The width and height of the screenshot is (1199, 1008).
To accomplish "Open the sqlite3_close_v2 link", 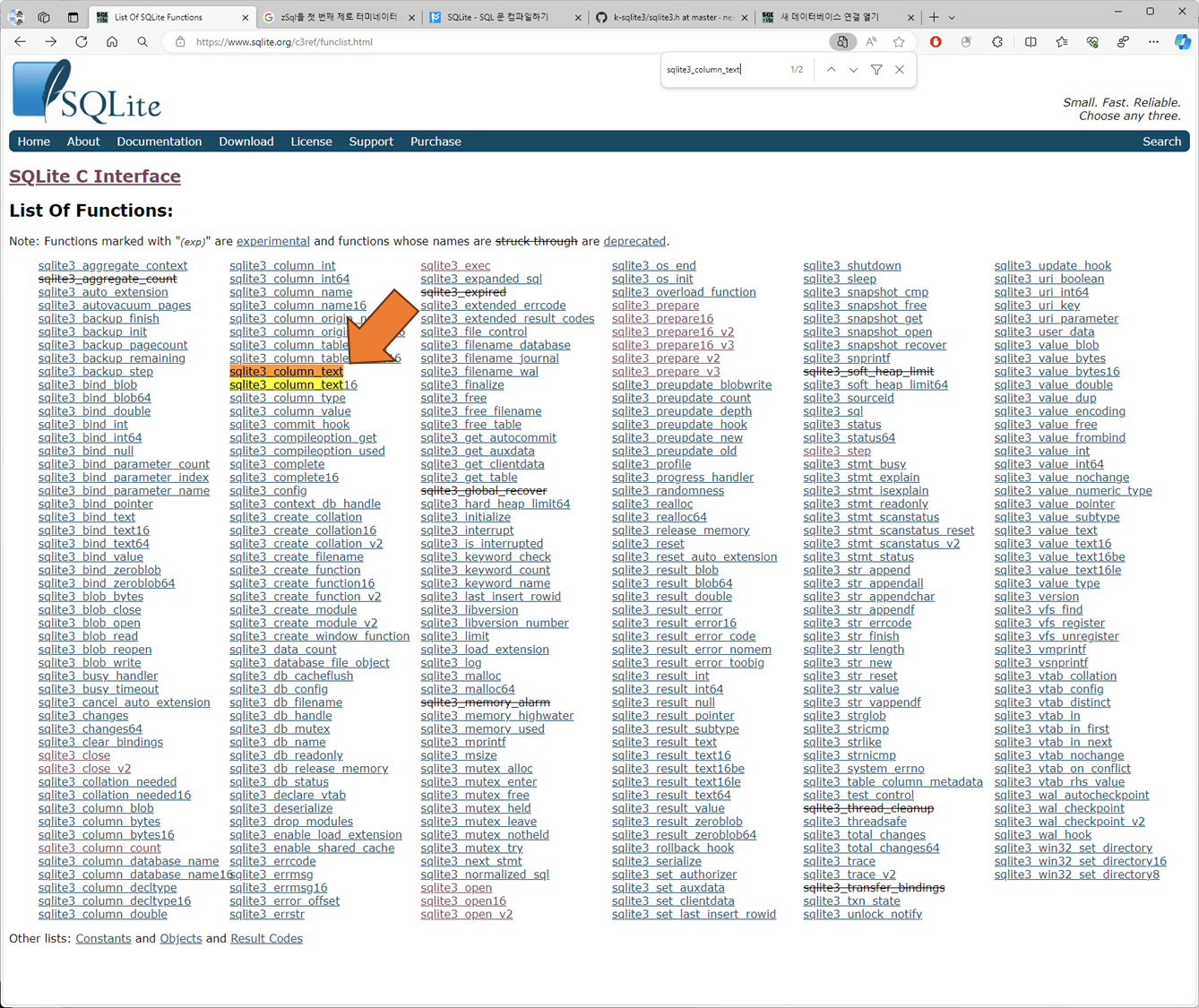I will tap(84, 769).
